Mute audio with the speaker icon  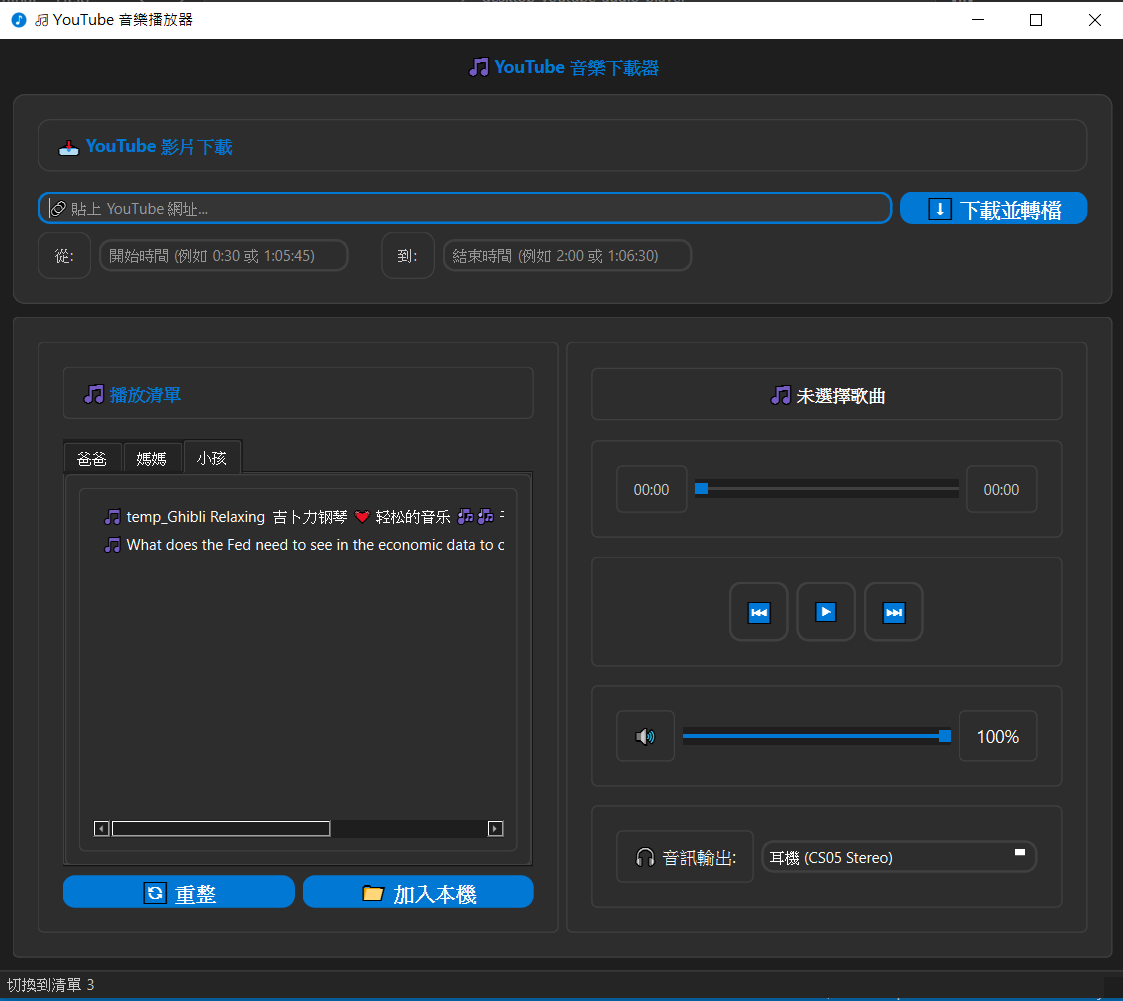click(x=645, y=737)
